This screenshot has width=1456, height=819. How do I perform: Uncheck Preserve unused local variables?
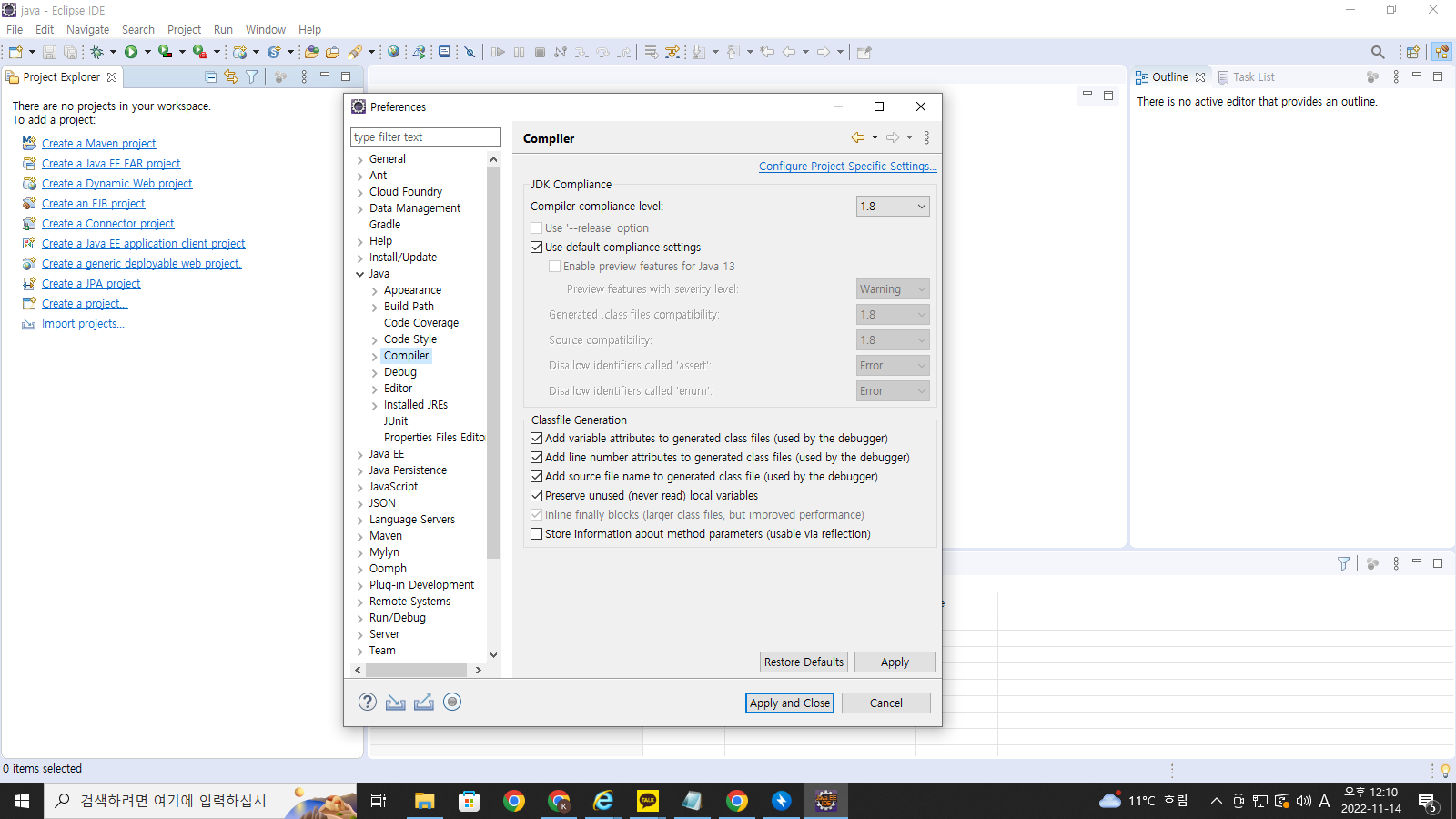tap(537, 496)
